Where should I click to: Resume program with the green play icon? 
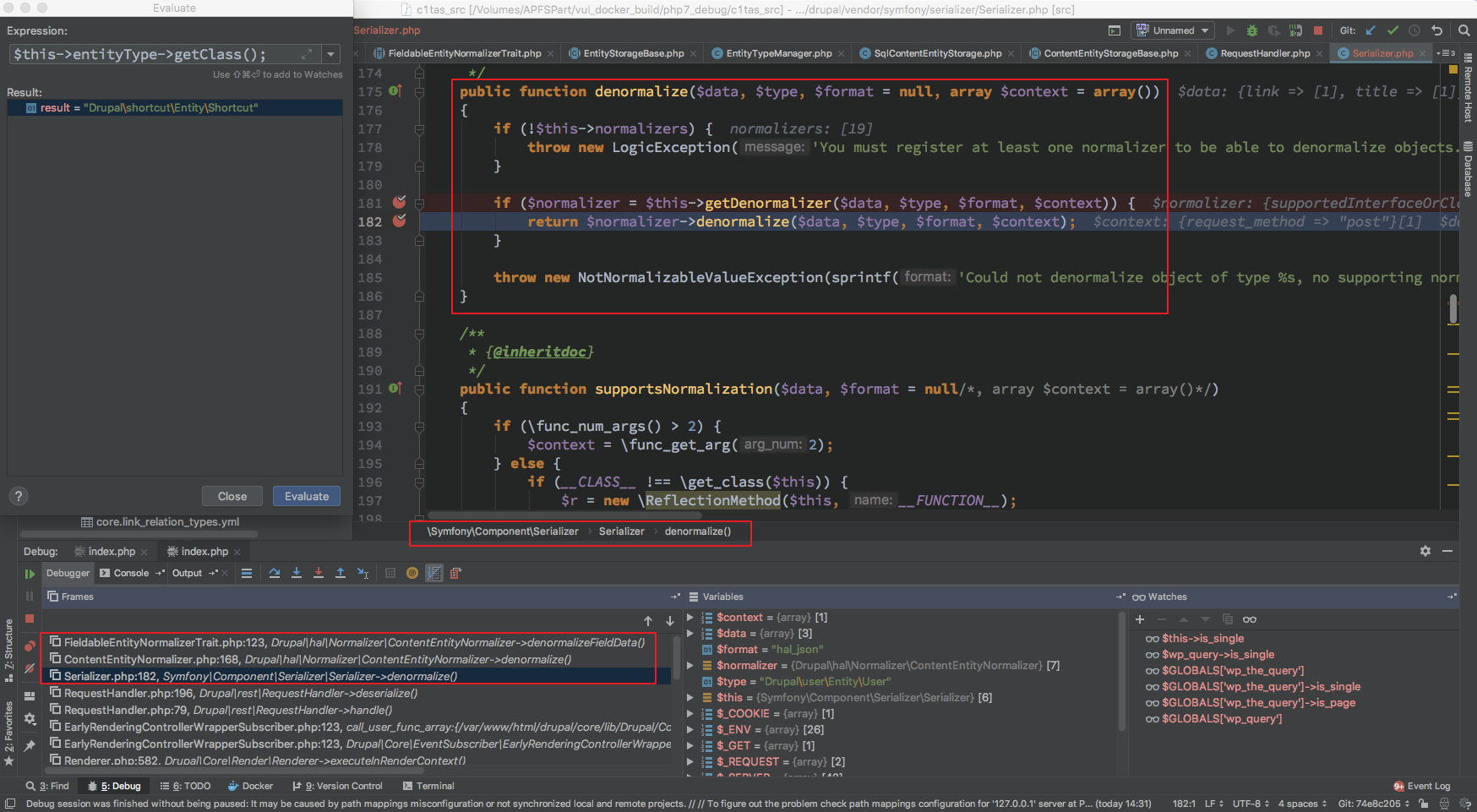point(30,574)
